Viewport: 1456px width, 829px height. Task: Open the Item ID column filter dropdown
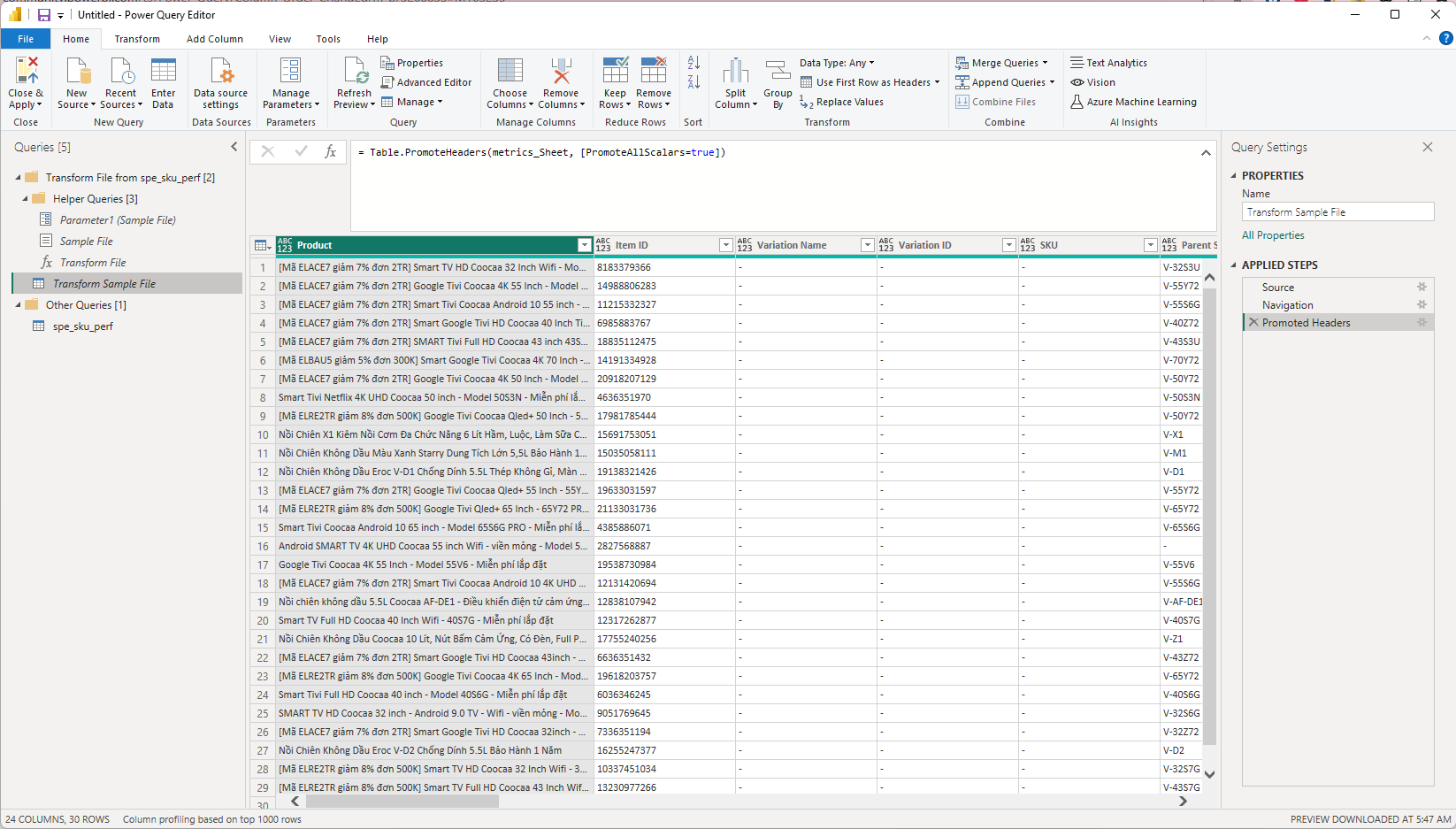point(725,245)
